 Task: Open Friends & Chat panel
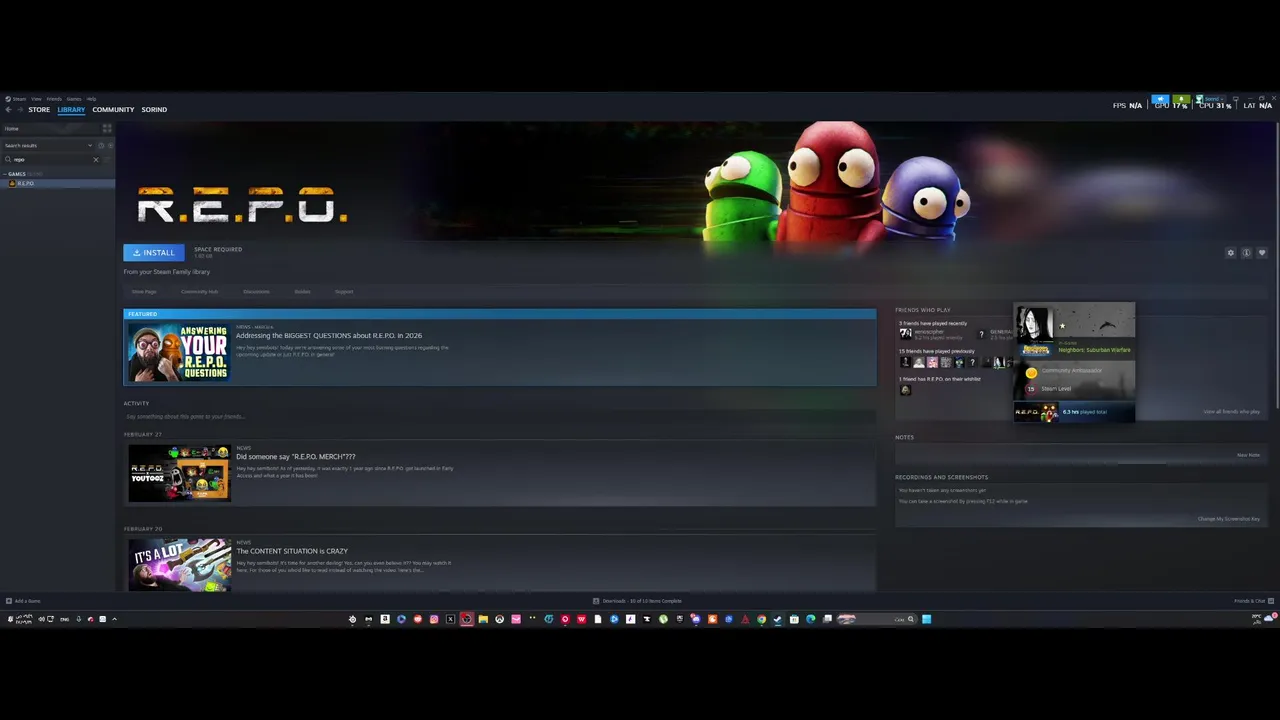pos(1255,601)
